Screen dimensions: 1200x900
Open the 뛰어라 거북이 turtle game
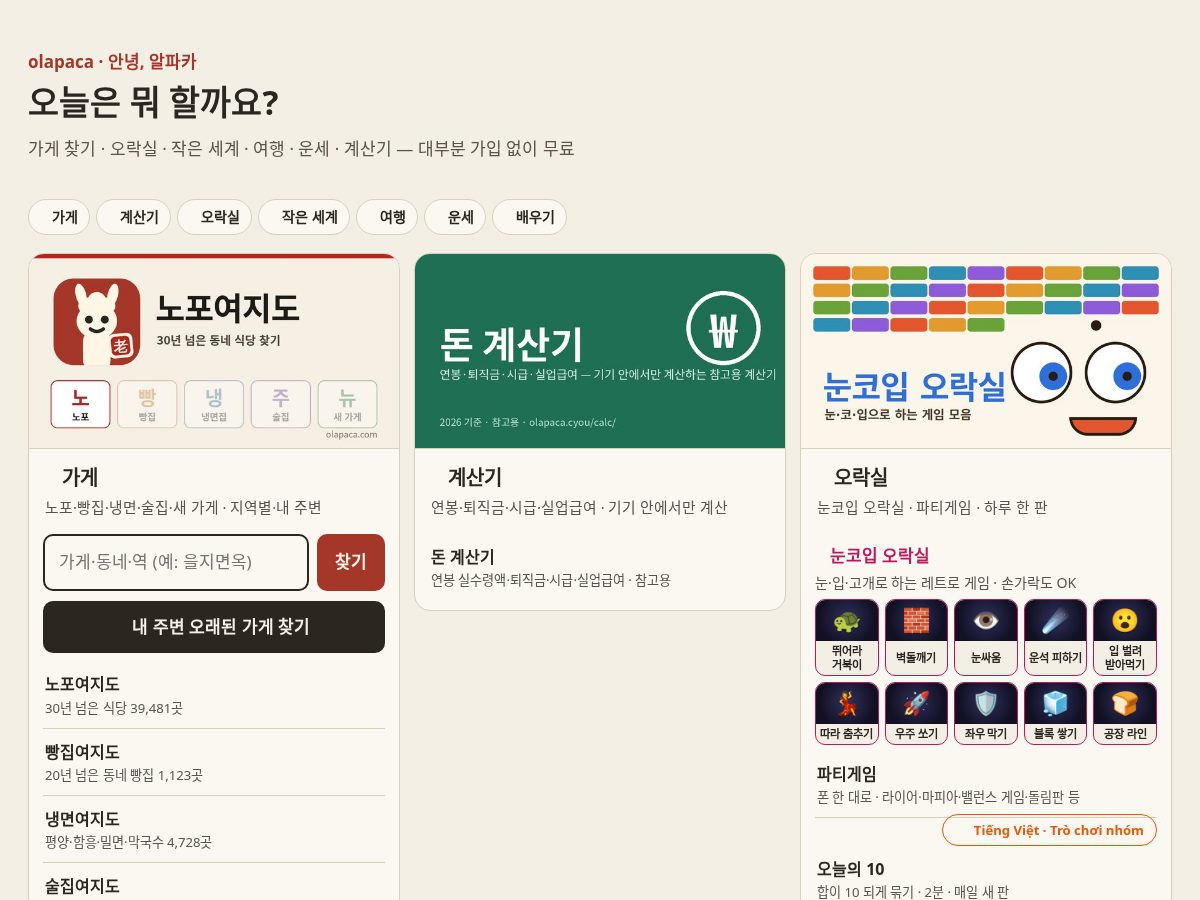(x=847, y=637)
